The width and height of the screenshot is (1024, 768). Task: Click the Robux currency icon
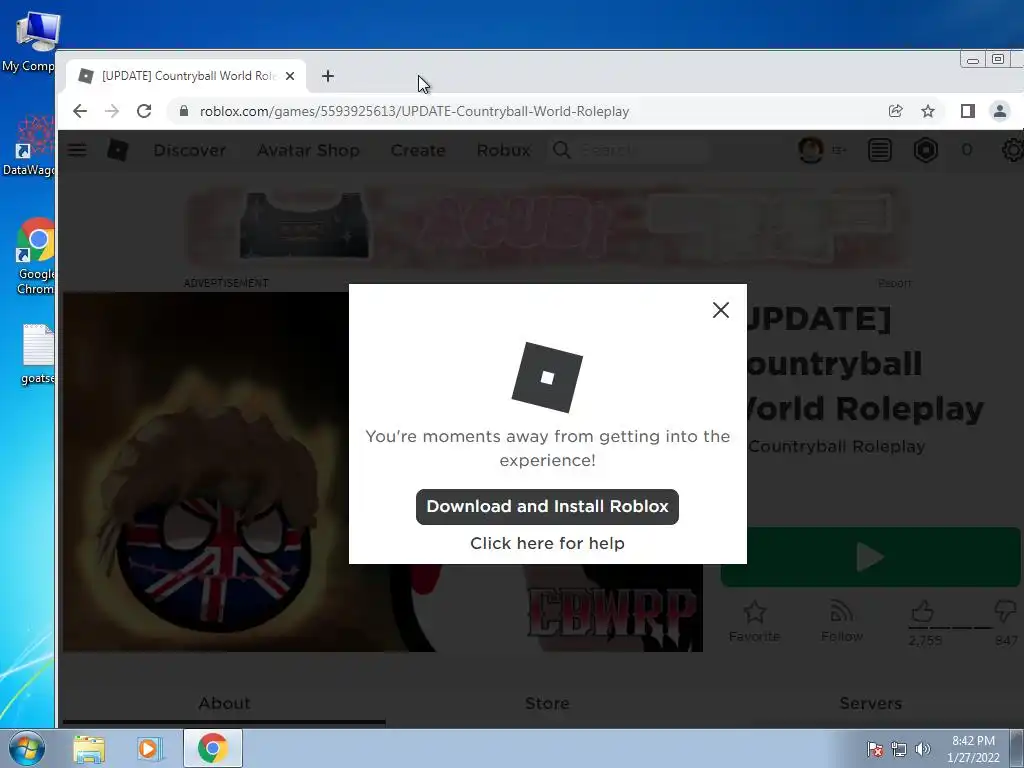point(925,150)
